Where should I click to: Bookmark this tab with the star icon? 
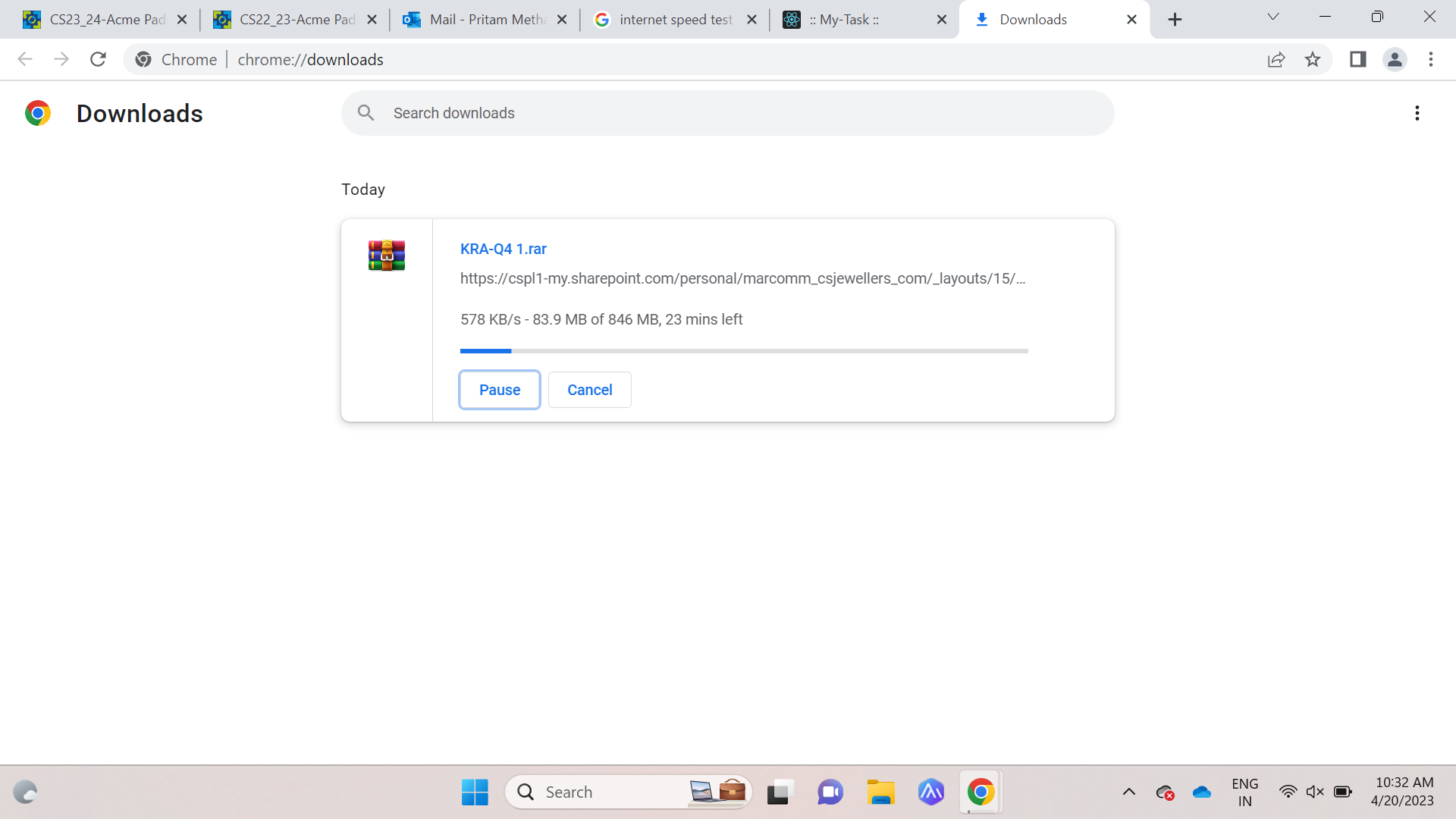[x=1313, y=59]
